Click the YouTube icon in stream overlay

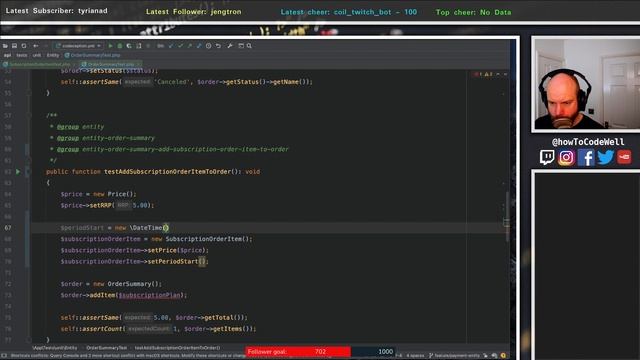point(624,157)
